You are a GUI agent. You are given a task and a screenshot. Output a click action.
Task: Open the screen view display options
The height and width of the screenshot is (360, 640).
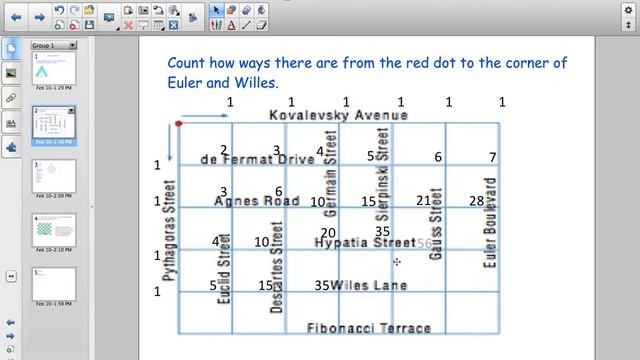point(109,18)
